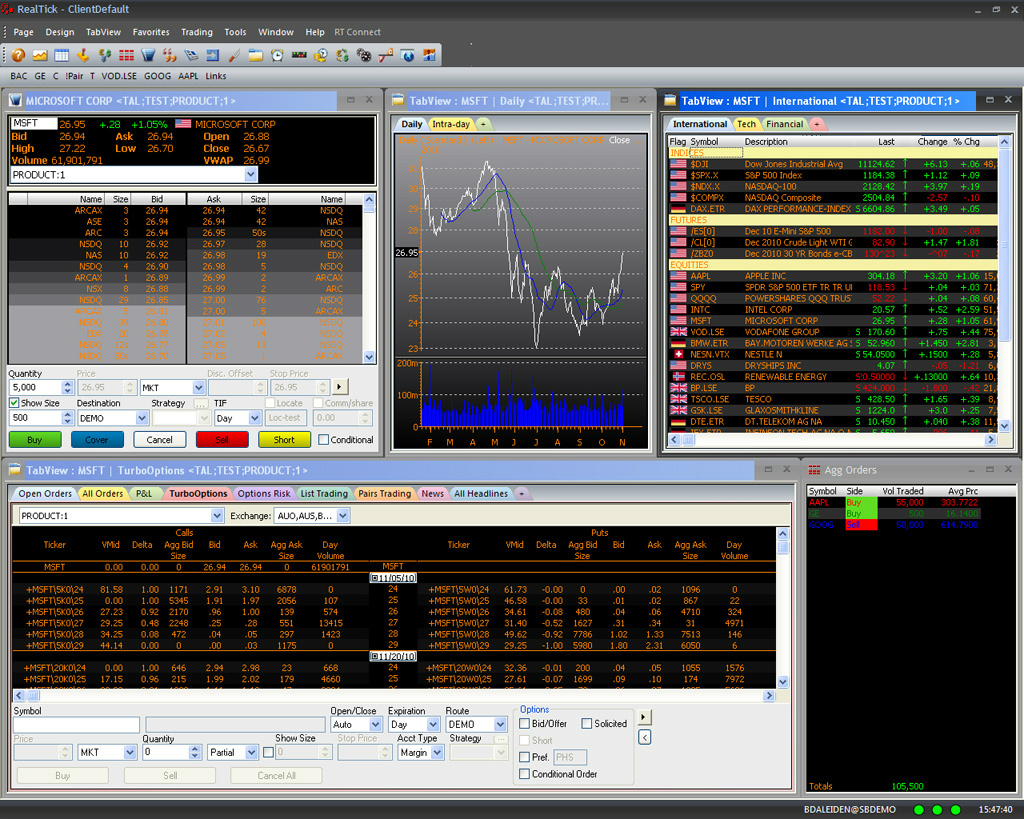Toggle the Show Size checkbox in order entry
The width and height of the screenshot is (1024, 819).
pyautogui.click(x=14, y=403)
